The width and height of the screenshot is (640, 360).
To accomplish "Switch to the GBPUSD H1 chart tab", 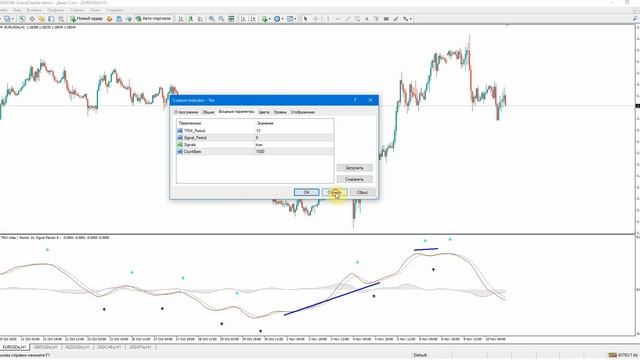I will click(x=46, y=347).
